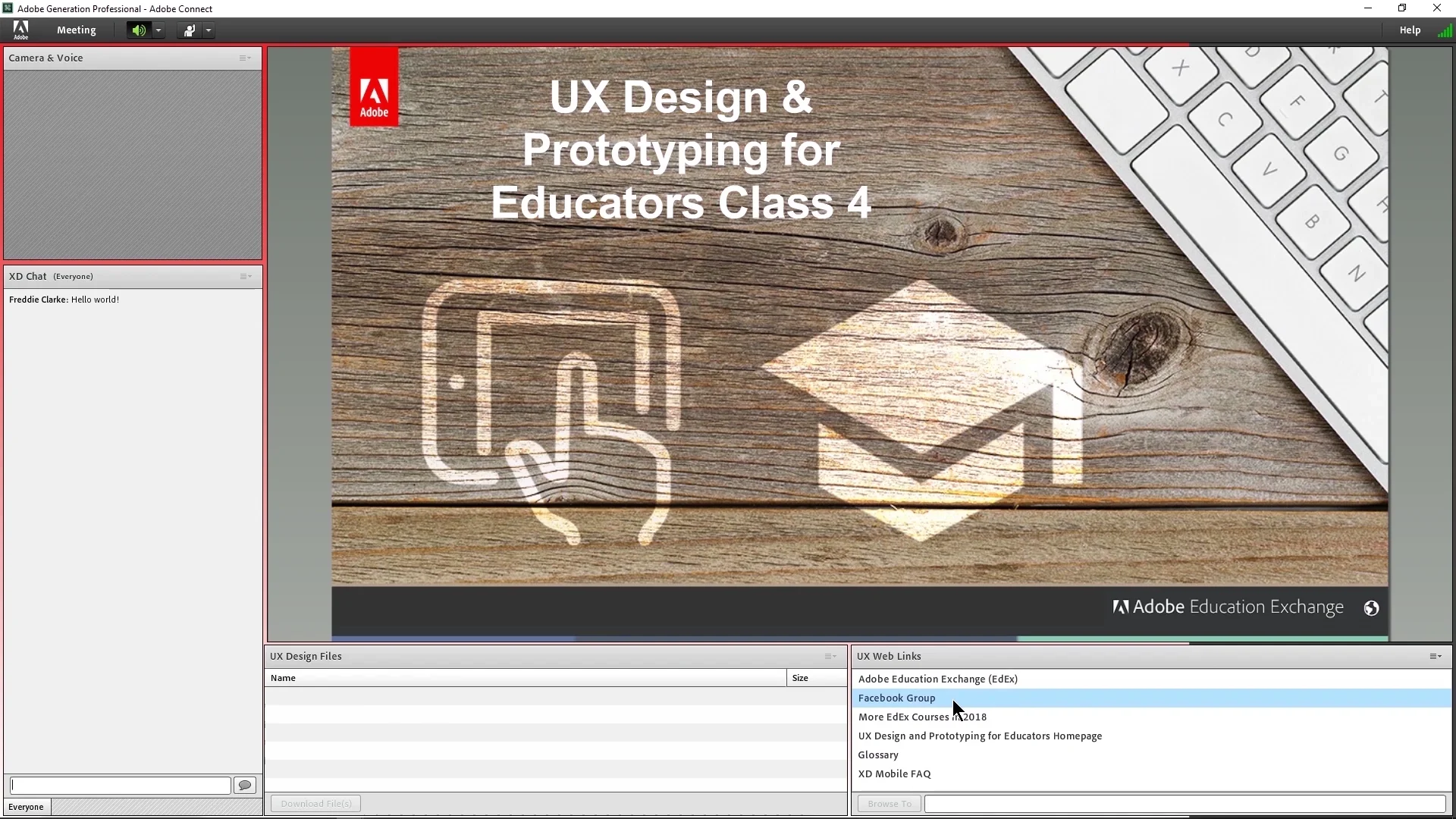Restore down the Adobe Connect window
The width and height of the screenshot is (1456, 819).
[x=1402, y=8]
